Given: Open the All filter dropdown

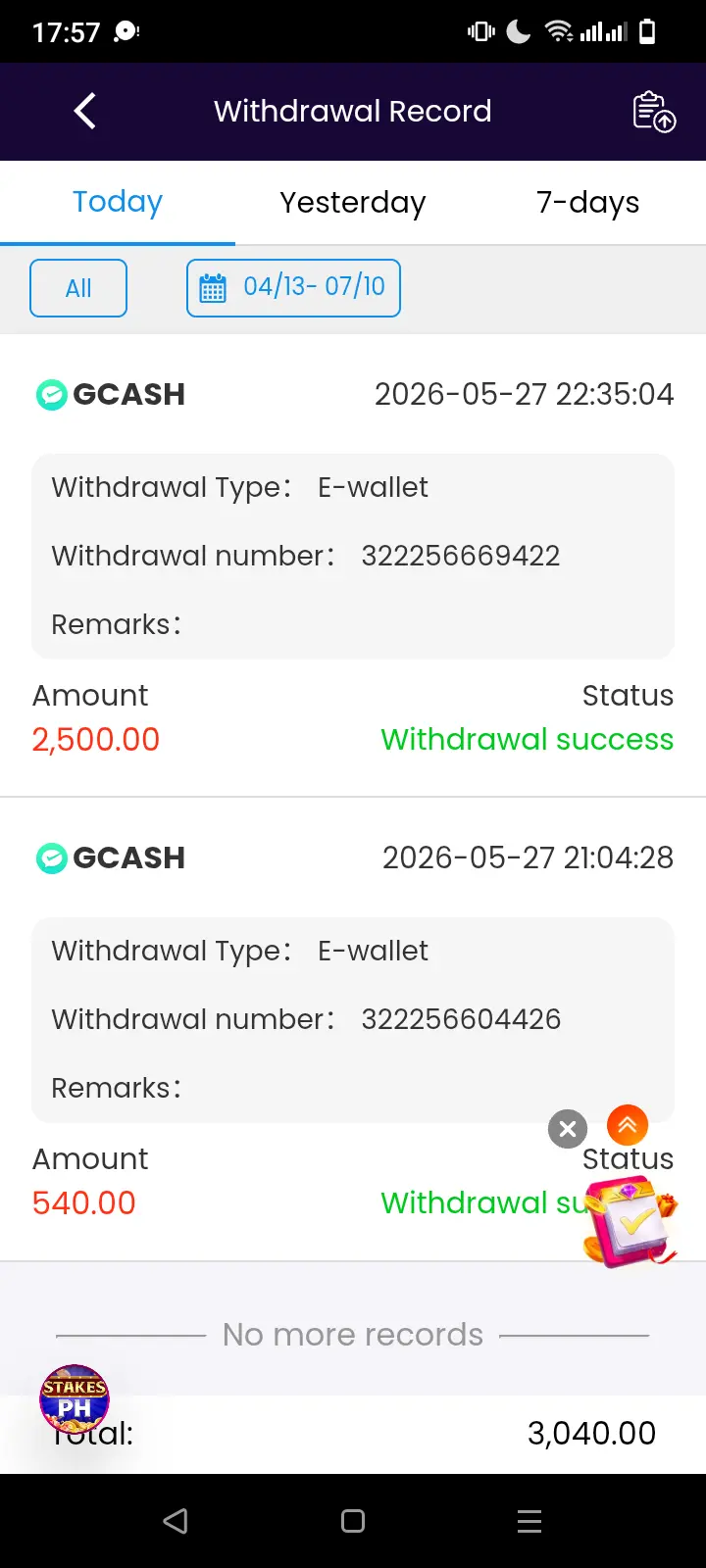Looking at the screenshot, I should (78, 288).
